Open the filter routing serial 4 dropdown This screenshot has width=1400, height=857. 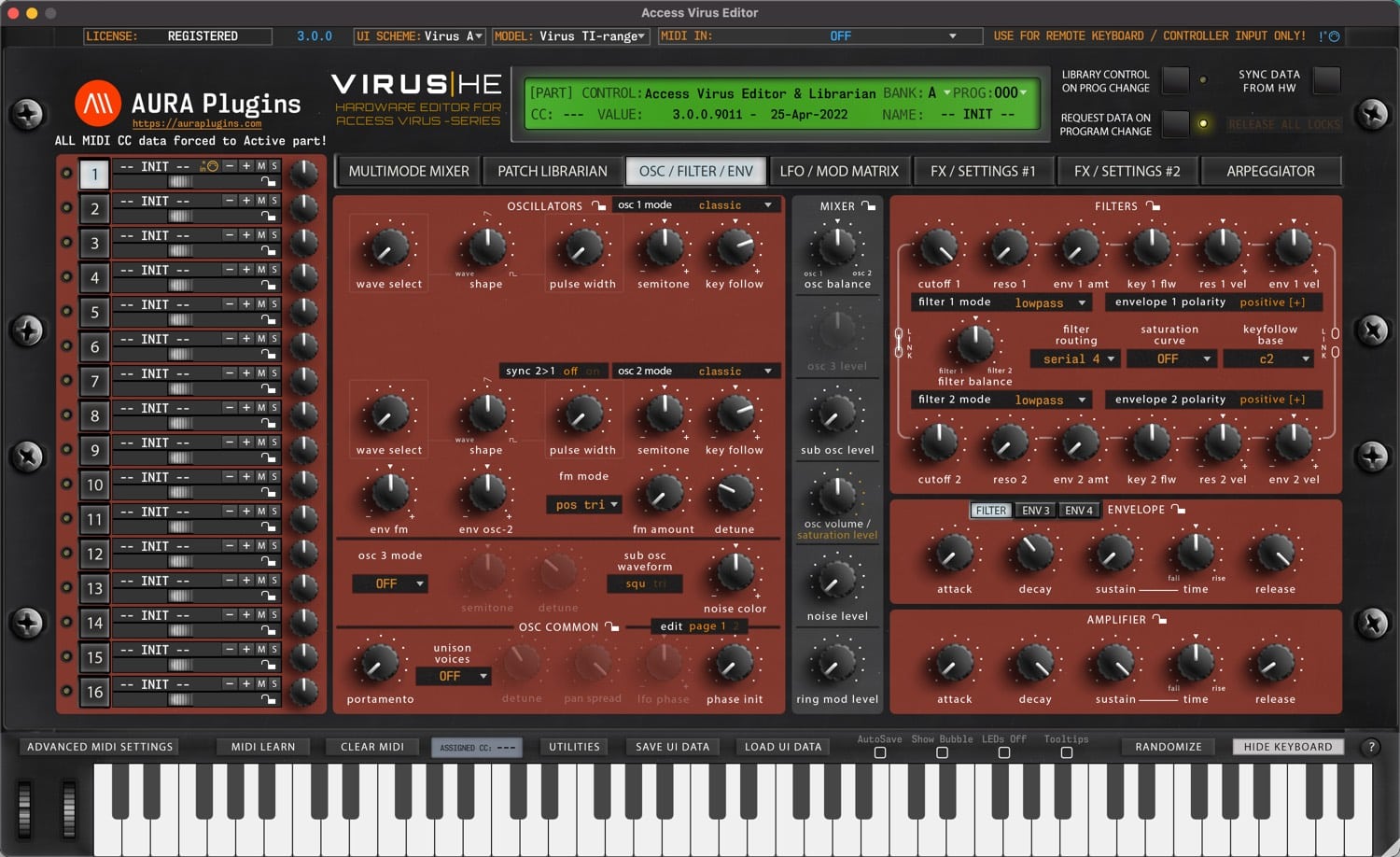click(1074, 359)
